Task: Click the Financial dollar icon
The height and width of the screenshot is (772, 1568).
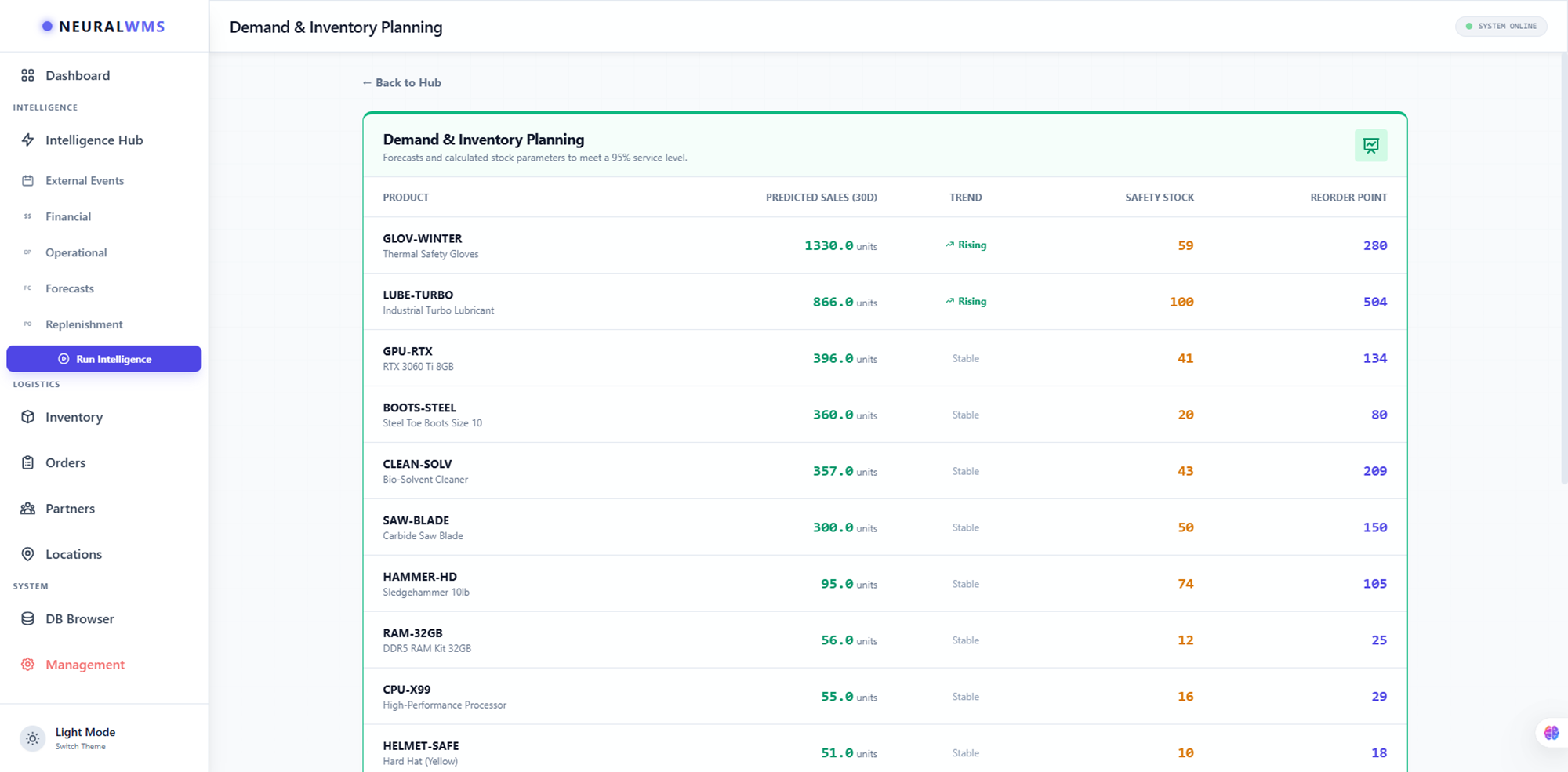Action: [x=28, y=216]
